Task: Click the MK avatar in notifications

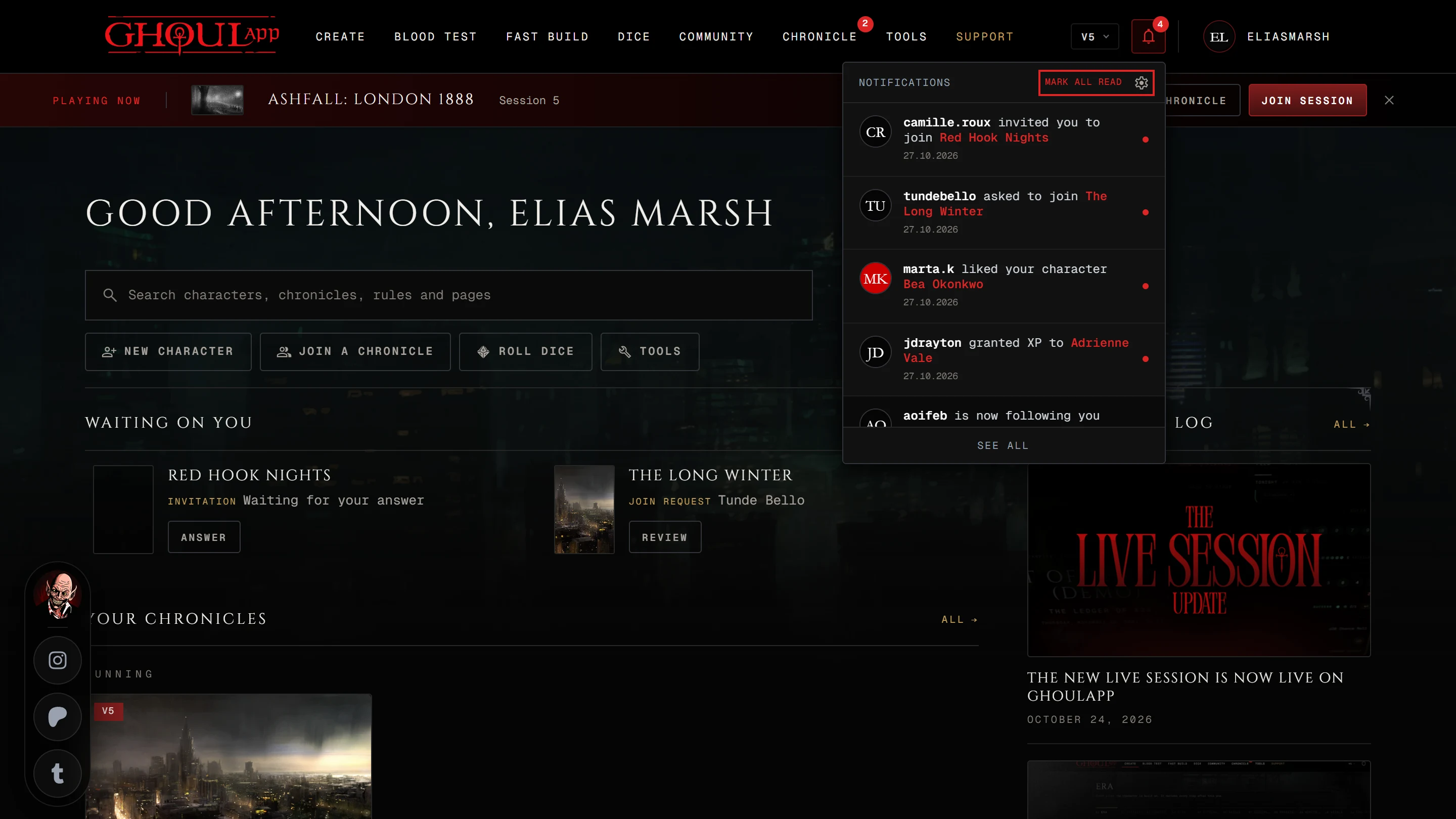Action: (x=875, y=278)
